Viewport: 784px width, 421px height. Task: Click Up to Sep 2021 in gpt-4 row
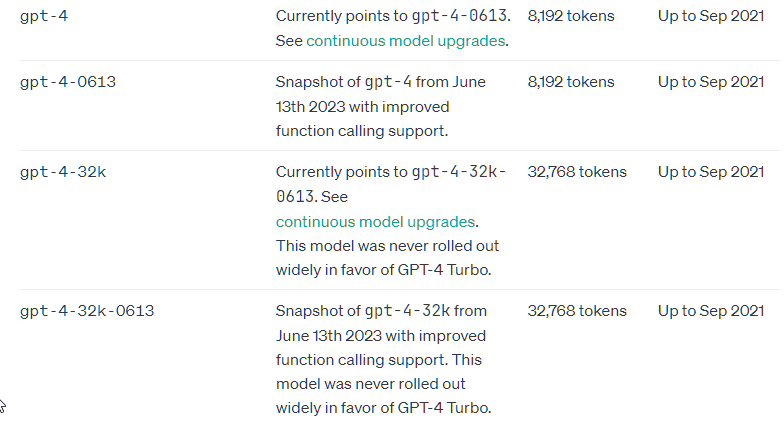click(x=711, y=16)
